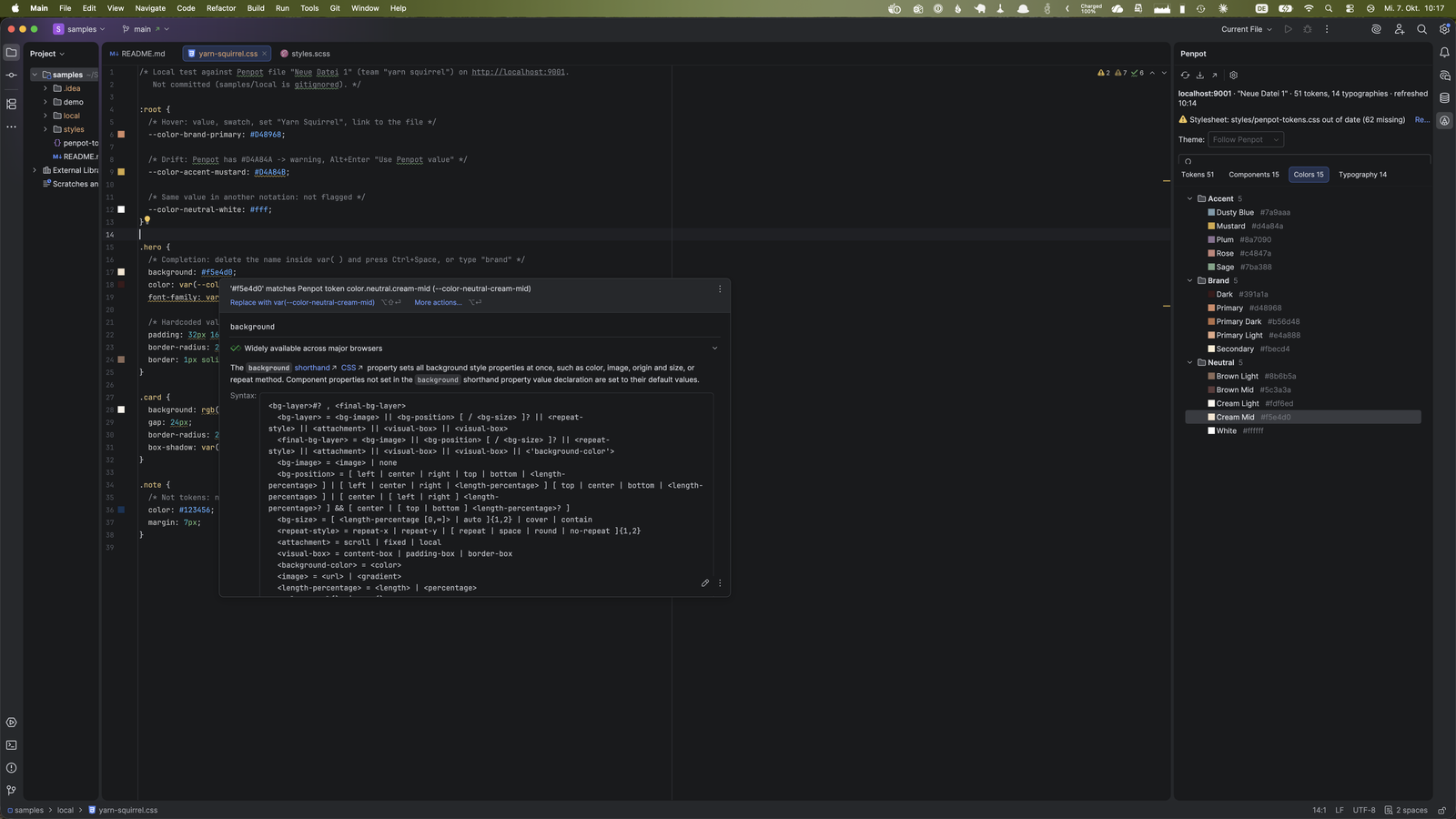Show more tool windows ellipsis

11,126
